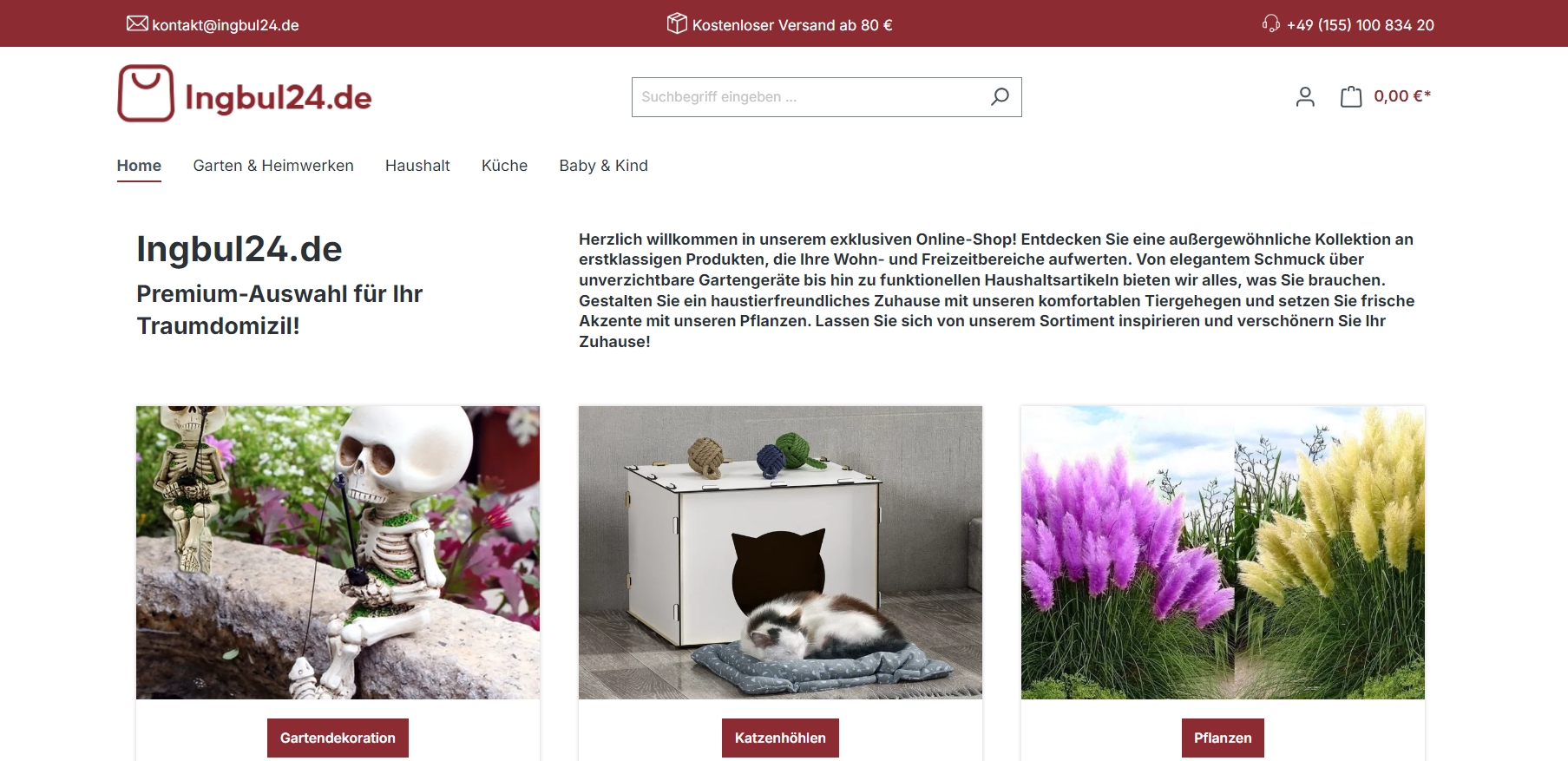Viewport: 1568px width, 761px height.
Task: Select the Home menu item
Action: [x=139, y=166]
